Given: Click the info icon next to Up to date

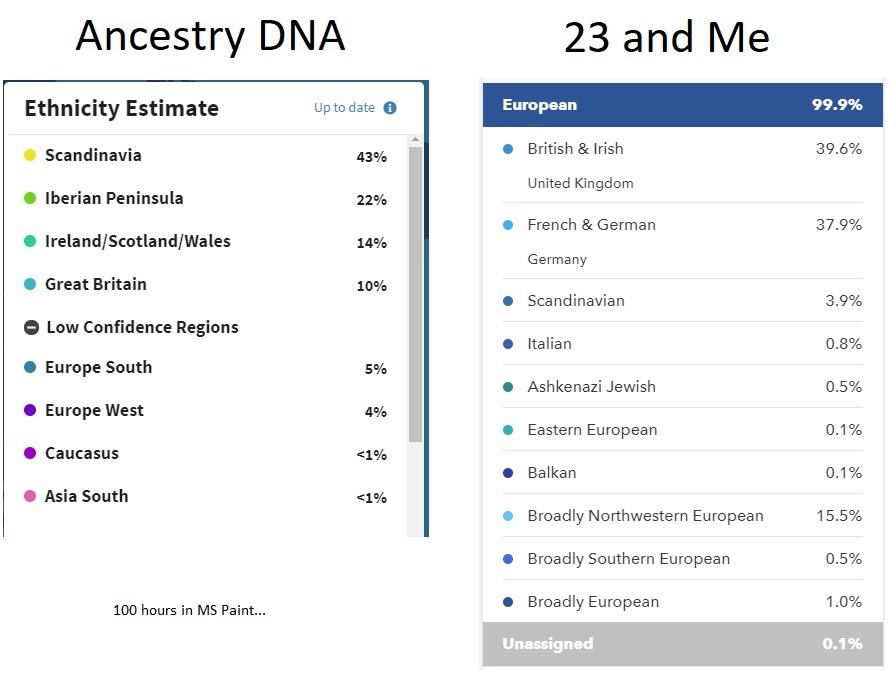Looking at the screenshot, I should click(389, 108).
